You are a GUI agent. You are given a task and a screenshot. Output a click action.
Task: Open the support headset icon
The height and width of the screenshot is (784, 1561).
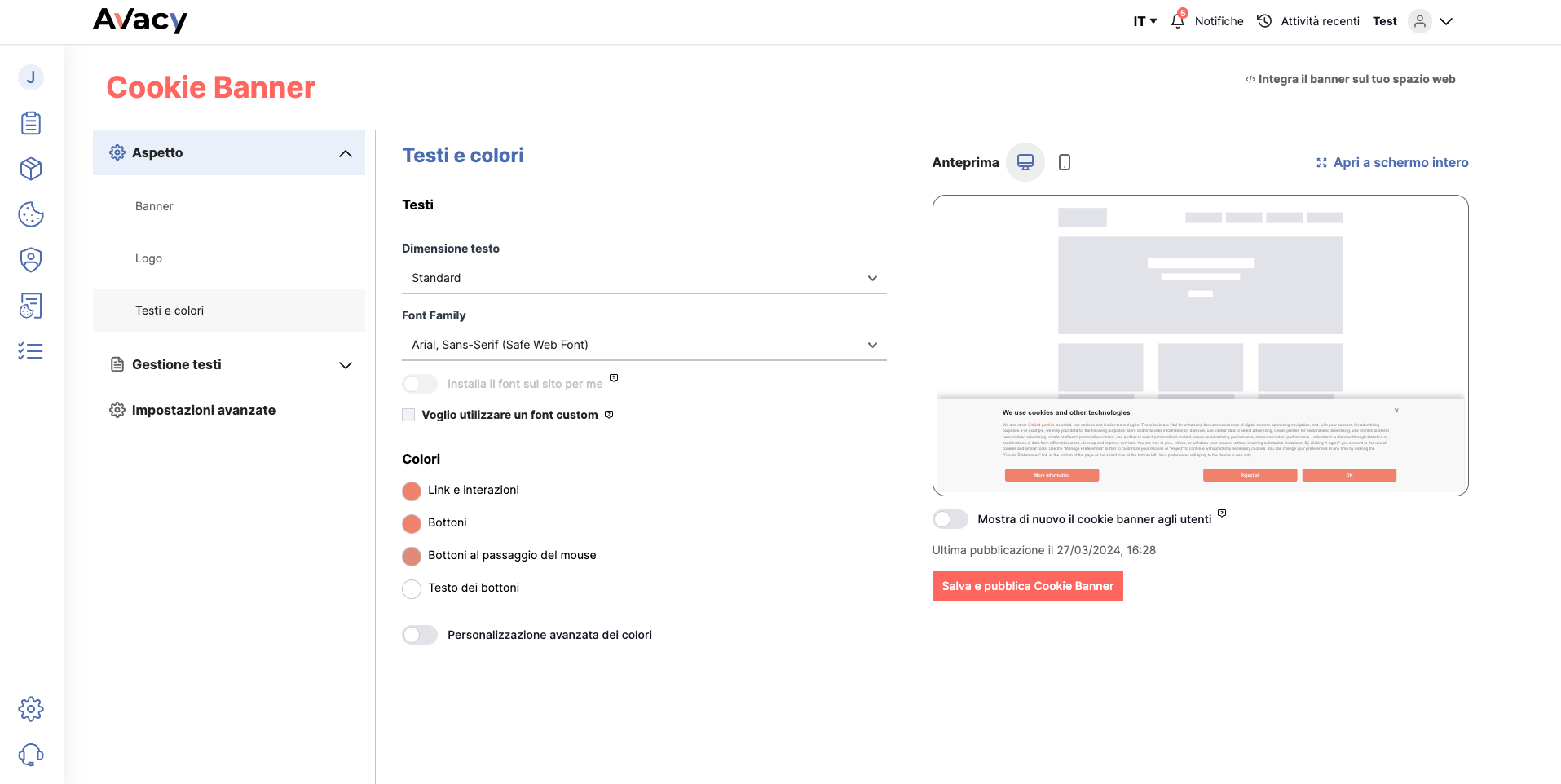pos(31,755)
